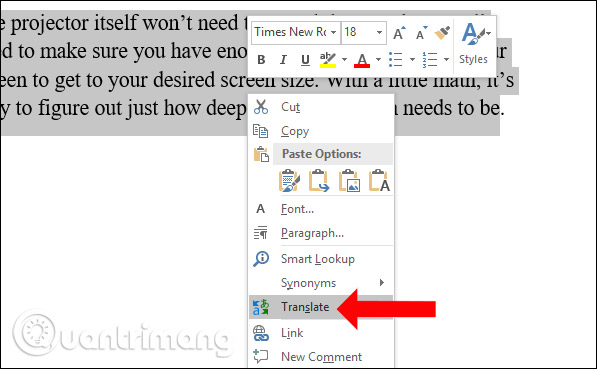This screenshot has height=369, width=597.
Task: Click the Copy pages icon
Action: (261, 131)
